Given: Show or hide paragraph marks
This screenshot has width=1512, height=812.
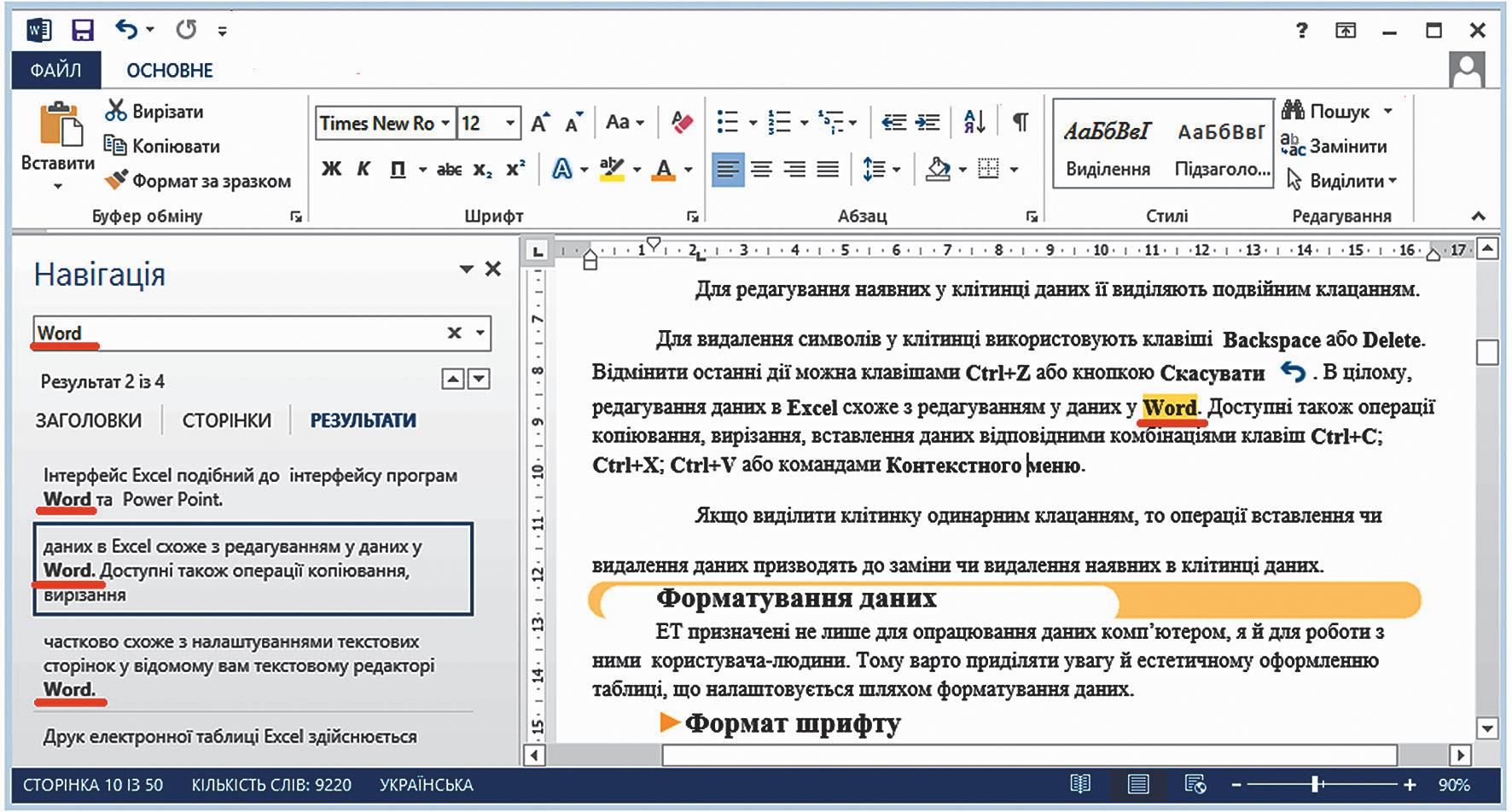Looking at the screenshot, I should (x=1020, y=123).
